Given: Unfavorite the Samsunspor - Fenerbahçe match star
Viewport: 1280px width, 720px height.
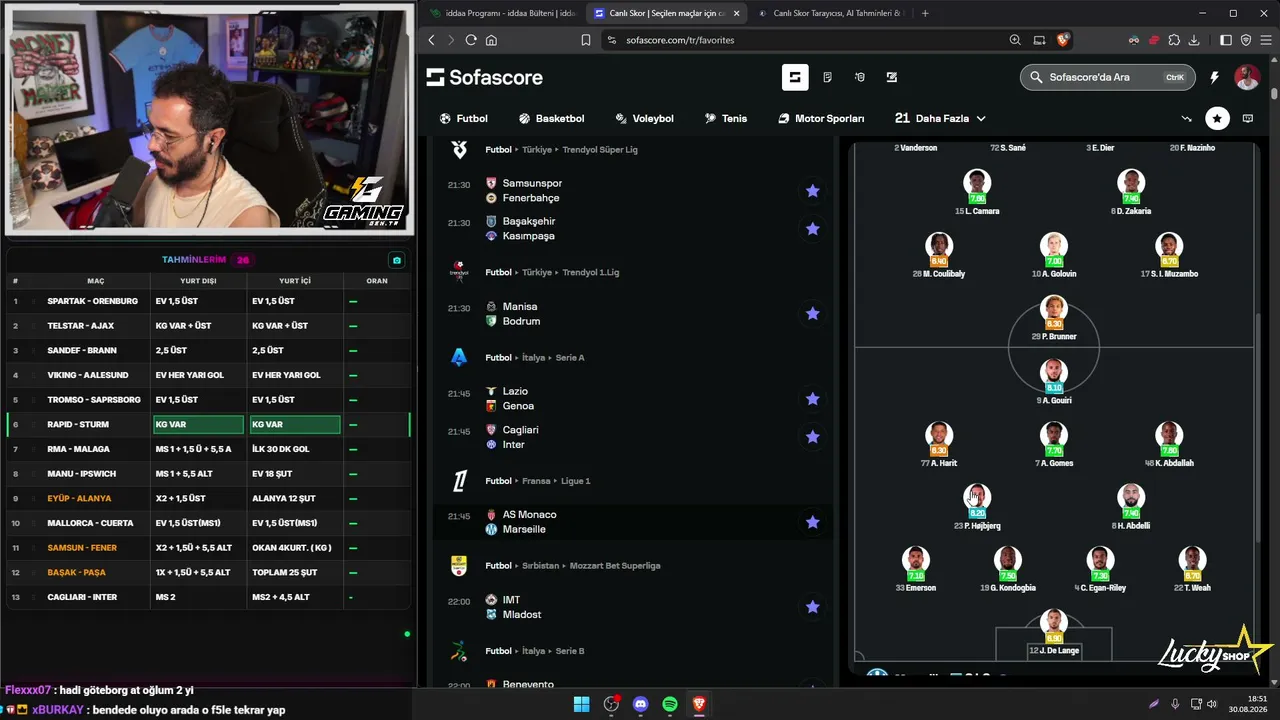Looking at the screenshot, I should [x=812, y=191].
